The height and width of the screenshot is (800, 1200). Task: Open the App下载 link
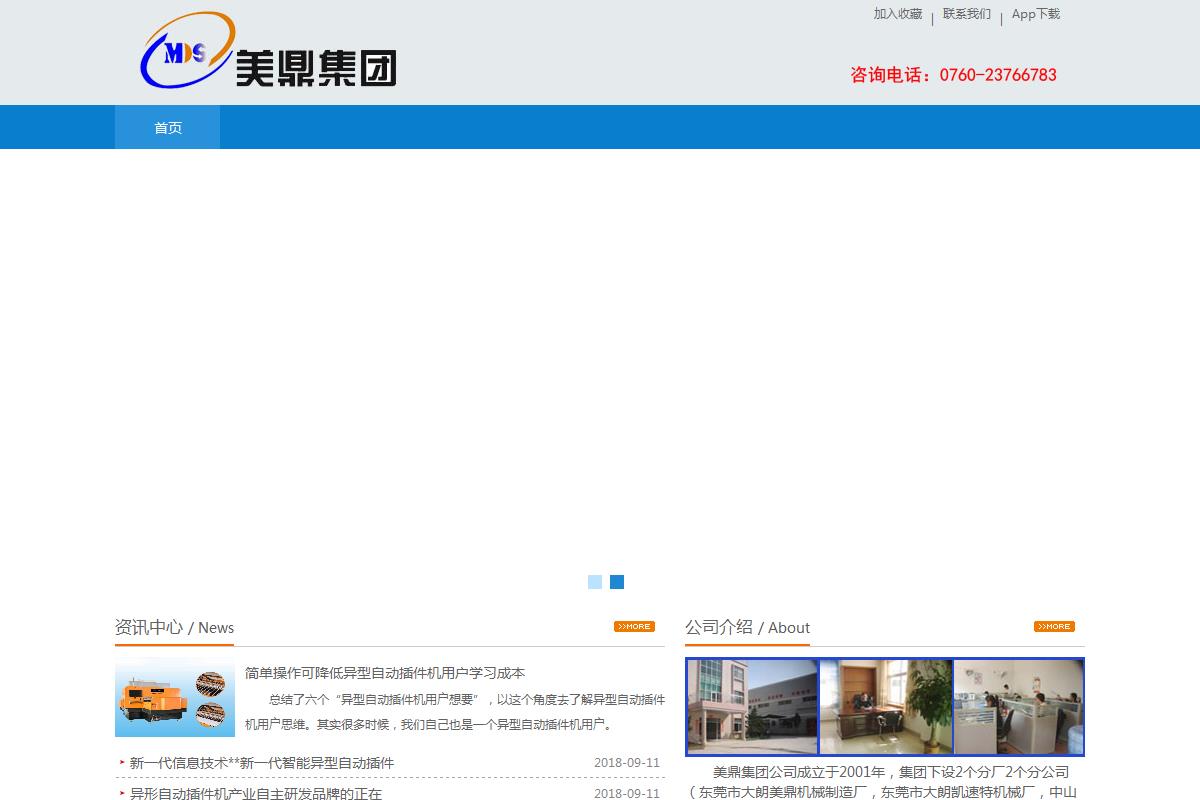[x=1035, y=14]
